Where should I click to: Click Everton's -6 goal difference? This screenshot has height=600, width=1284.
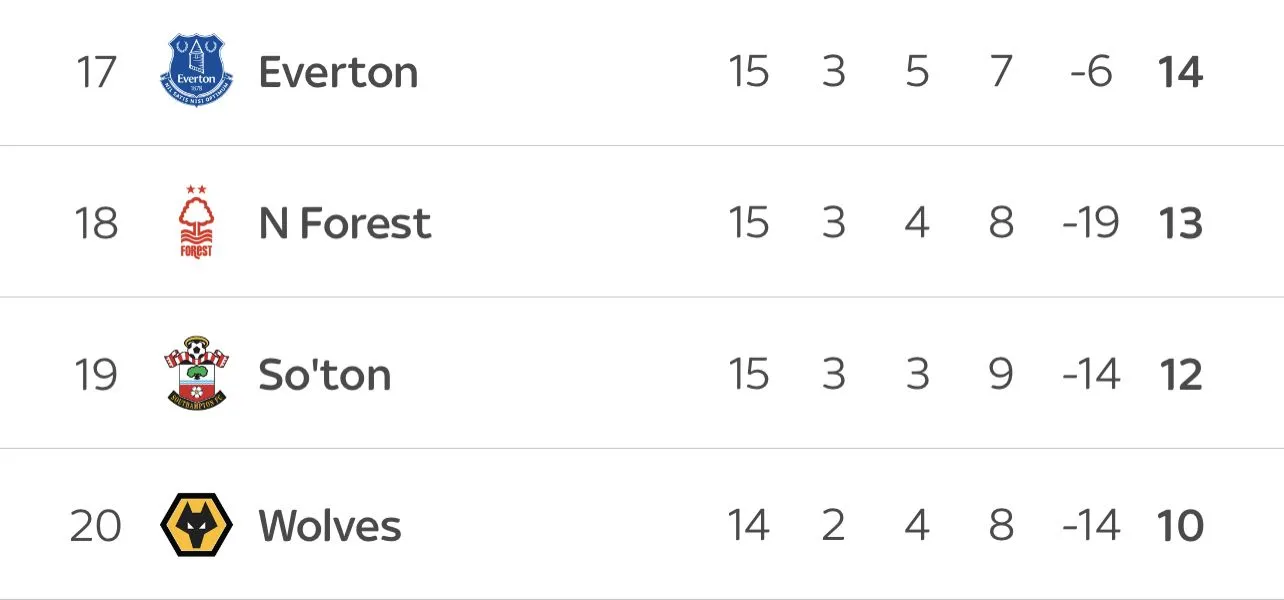[x=1090, y=72]
